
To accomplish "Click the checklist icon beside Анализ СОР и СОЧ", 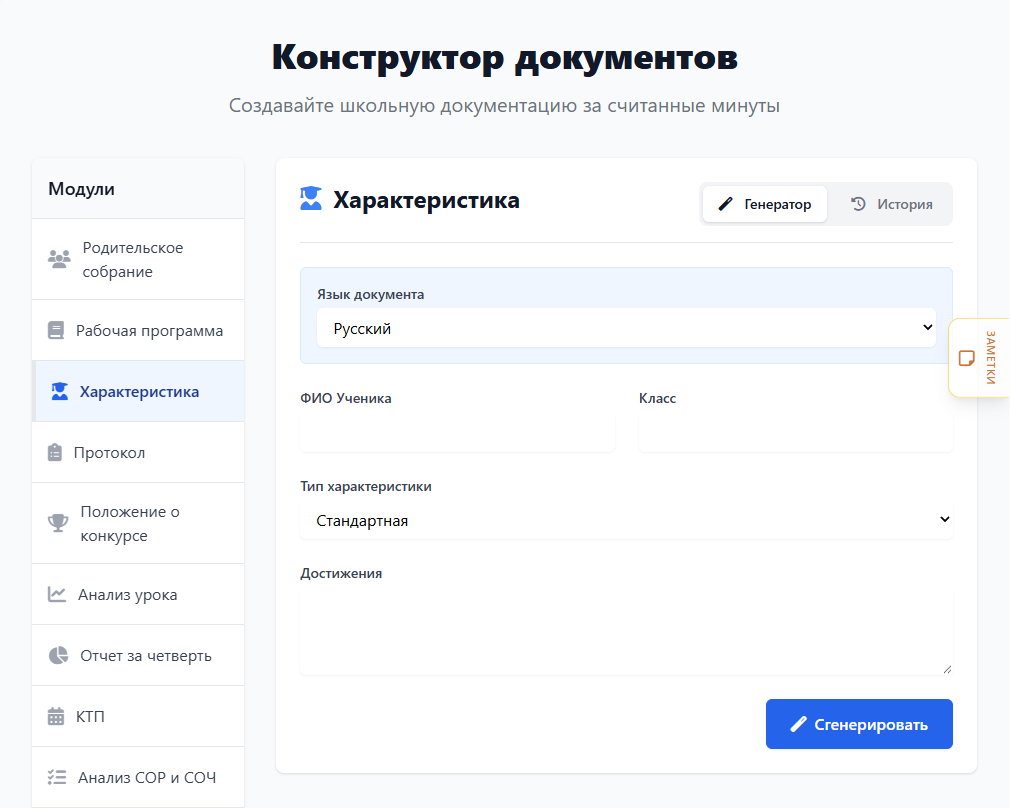I will [57, 777].
